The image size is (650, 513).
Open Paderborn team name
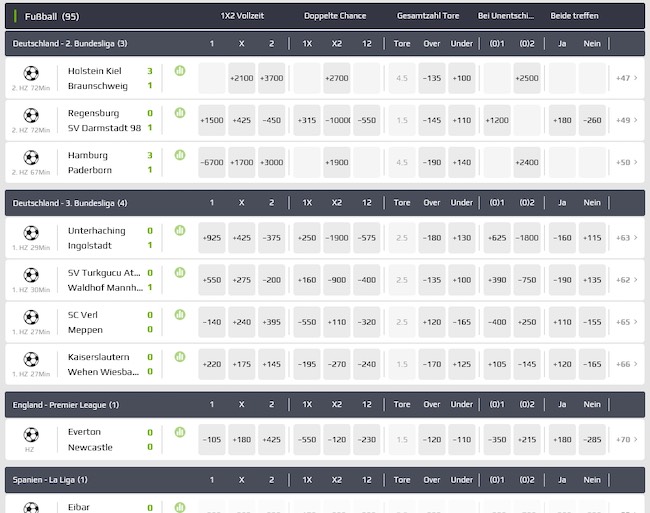point(90,170)
